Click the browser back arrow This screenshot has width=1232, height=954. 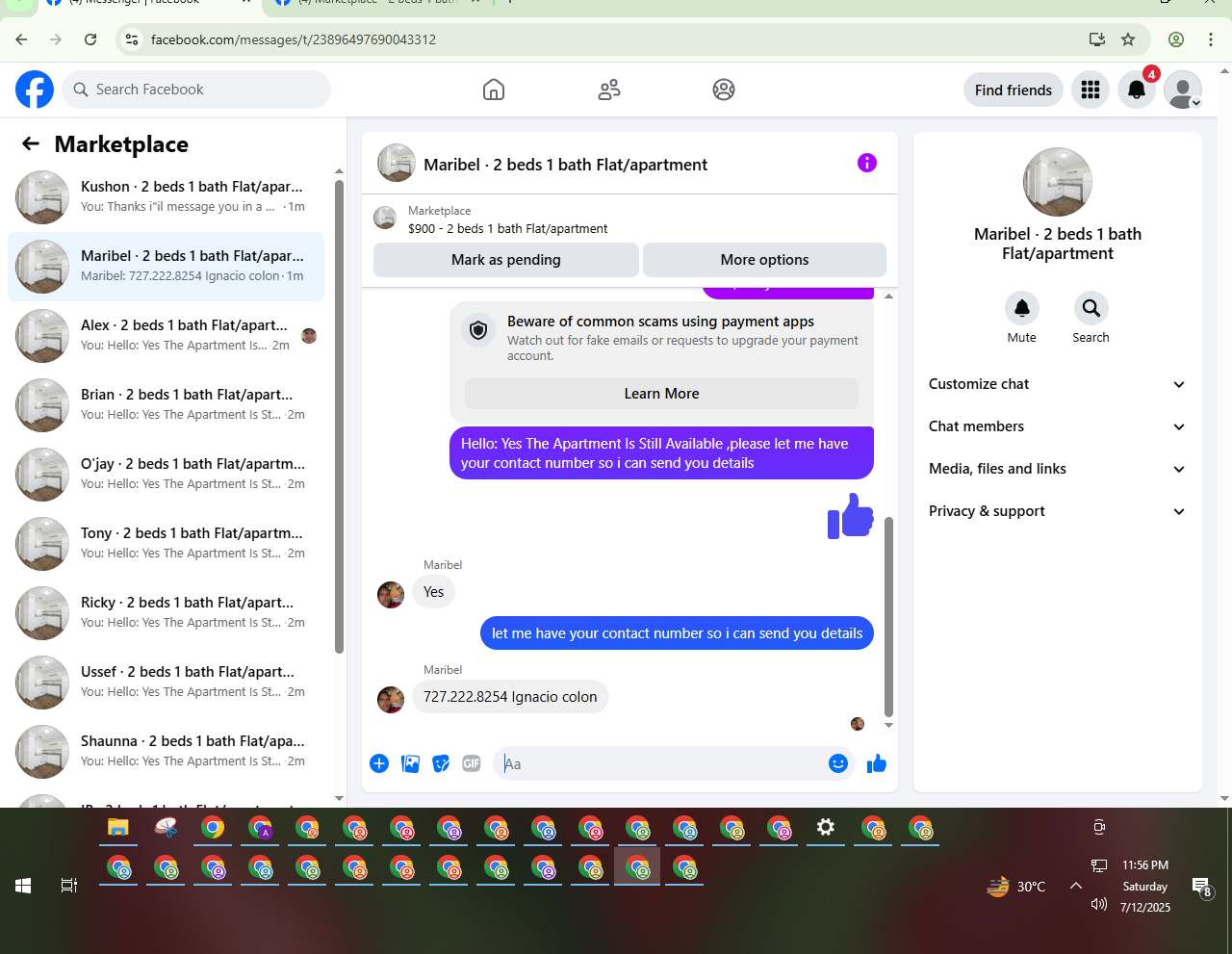pyautogui.click(x=21, y=39)
